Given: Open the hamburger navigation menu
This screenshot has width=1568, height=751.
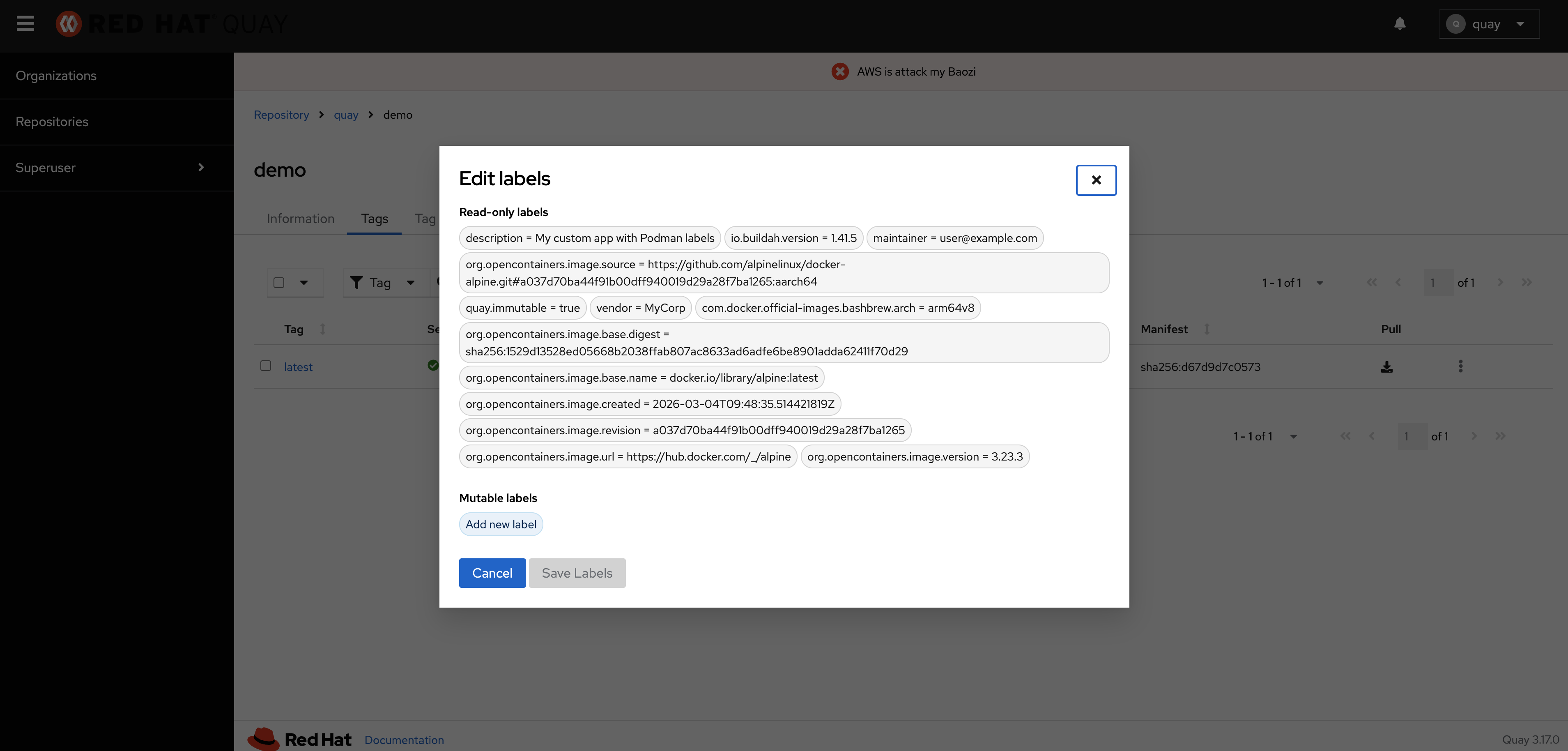Looking at the screenshot, I should pos(25,24).
